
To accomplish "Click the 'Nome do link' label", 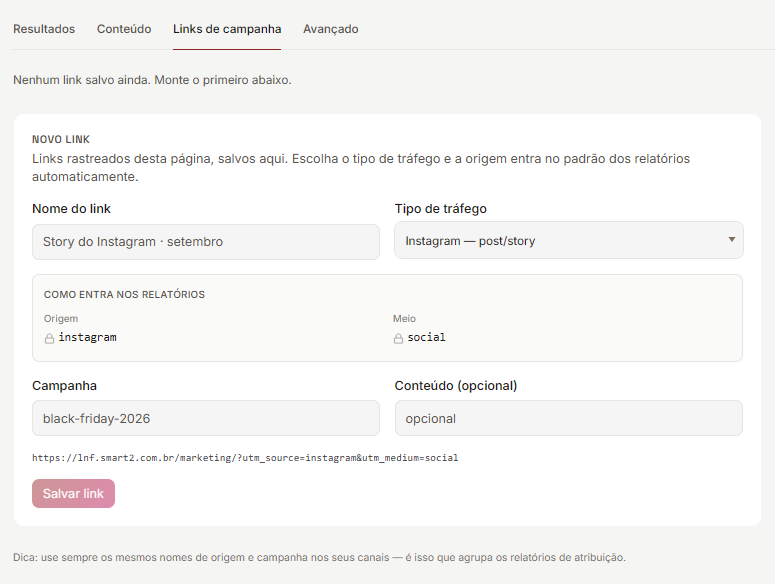I will point(71,209).
